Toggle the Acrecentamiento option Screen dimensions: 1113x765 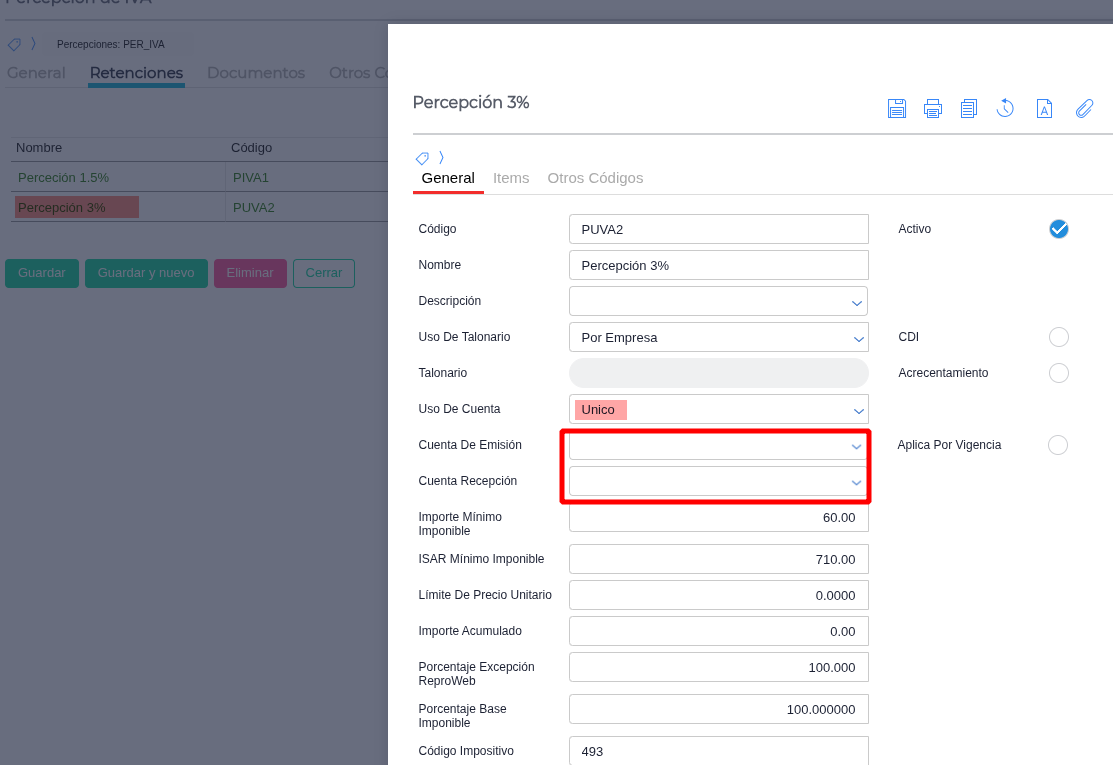pos(1058,373)
